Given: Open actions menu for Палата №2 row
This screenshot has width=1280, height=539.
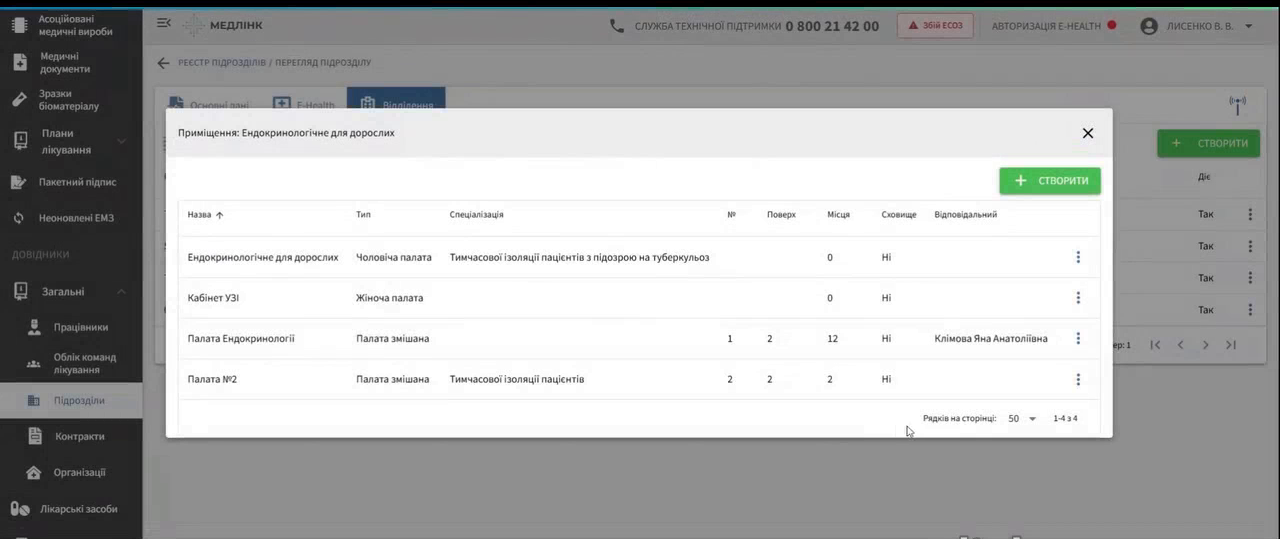Looking at the screenshot, I should click(x=1078, y=379).
